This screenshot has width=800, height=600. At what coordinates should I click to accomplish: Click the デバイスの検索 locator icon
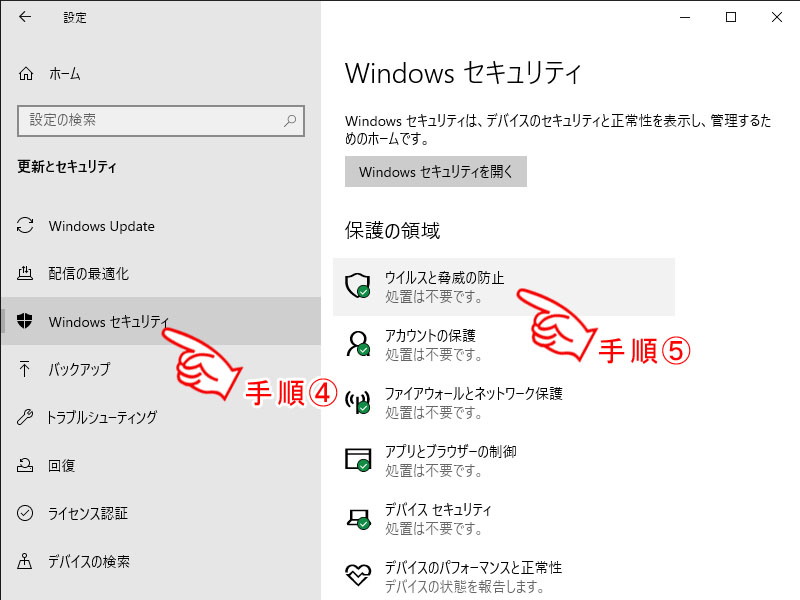coord(24,561)
